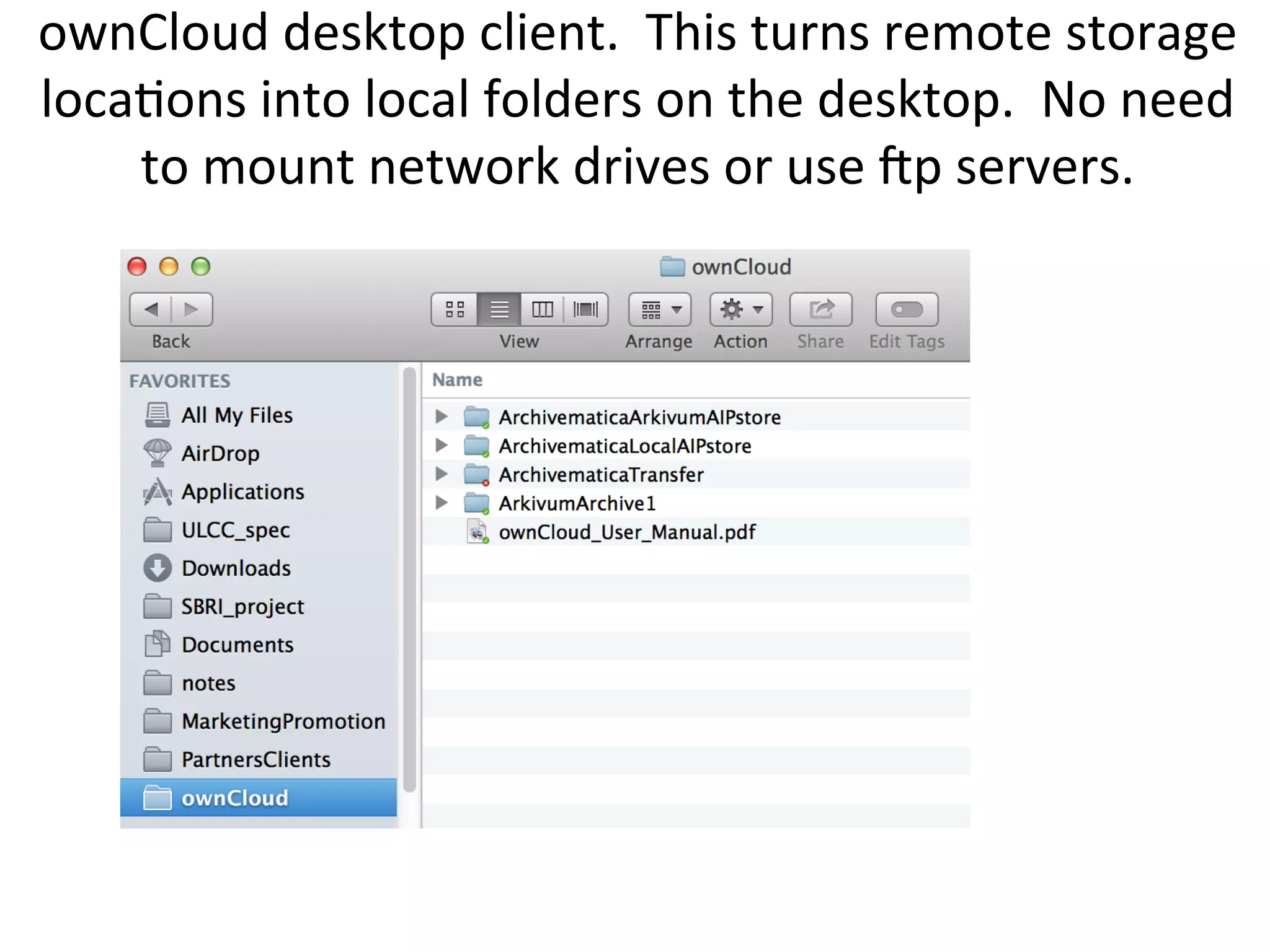Image resolution: width=1270 pixels, height=952 pixels.
Task: Open Documents in the sidebar
Action: [259, 645]
